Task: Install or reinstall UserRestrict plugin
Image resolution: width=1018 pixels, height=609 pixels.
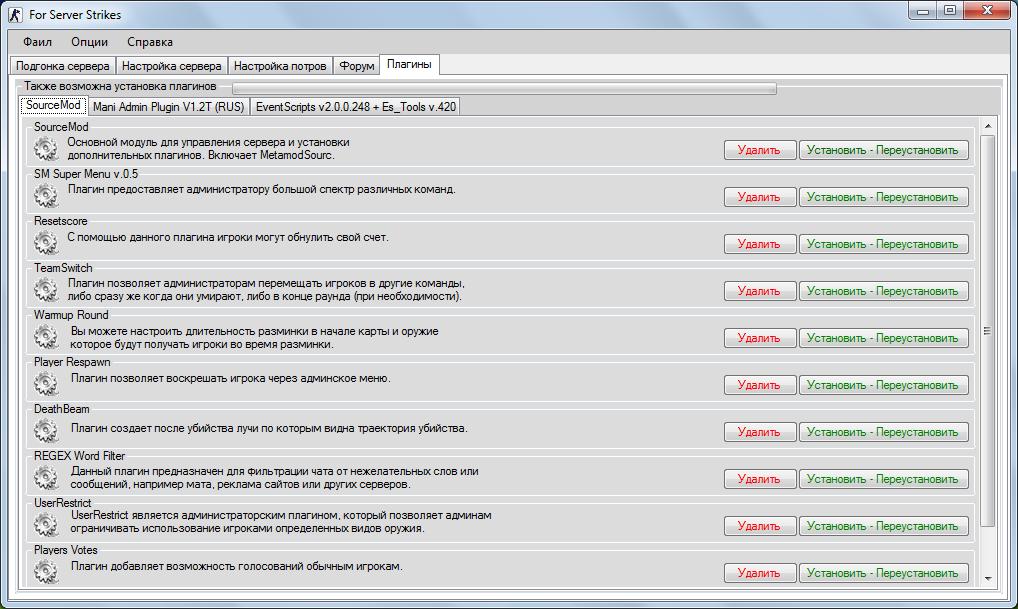Action: [x=884, y=526]
